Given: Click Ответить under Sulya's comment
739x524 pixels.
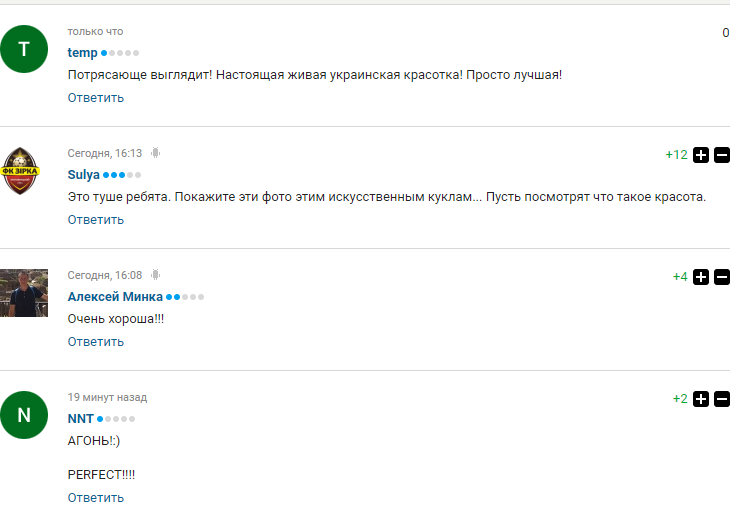Looking at the screenshot, I should click(96, 220).
